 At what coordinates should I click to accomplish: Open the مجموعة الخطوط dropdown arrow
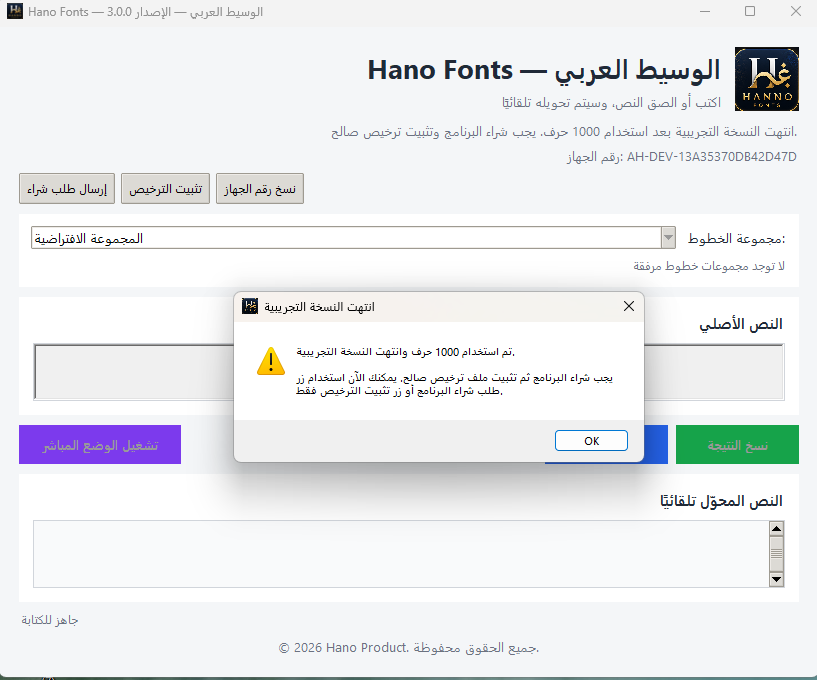[668, 238]
